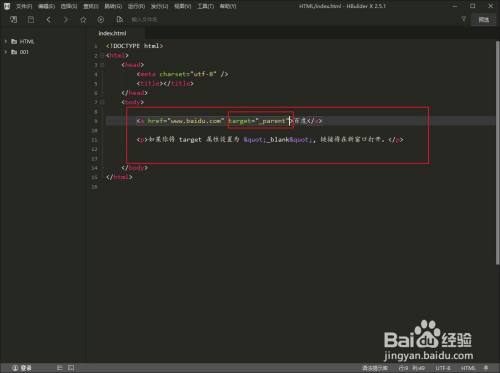Open the first menu in the menu bar

(x=24, y=6)
